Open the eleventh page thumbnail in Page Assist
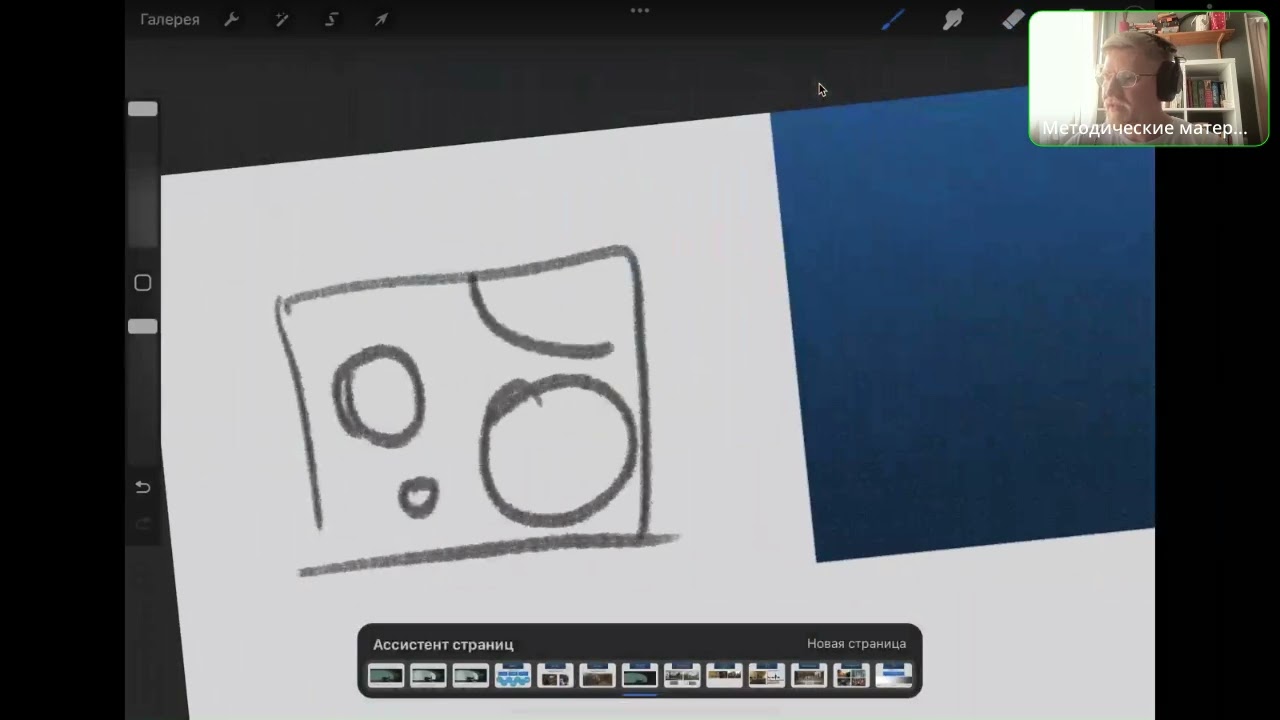Screen dimensions: 1280x720 (x=809, y=676)
